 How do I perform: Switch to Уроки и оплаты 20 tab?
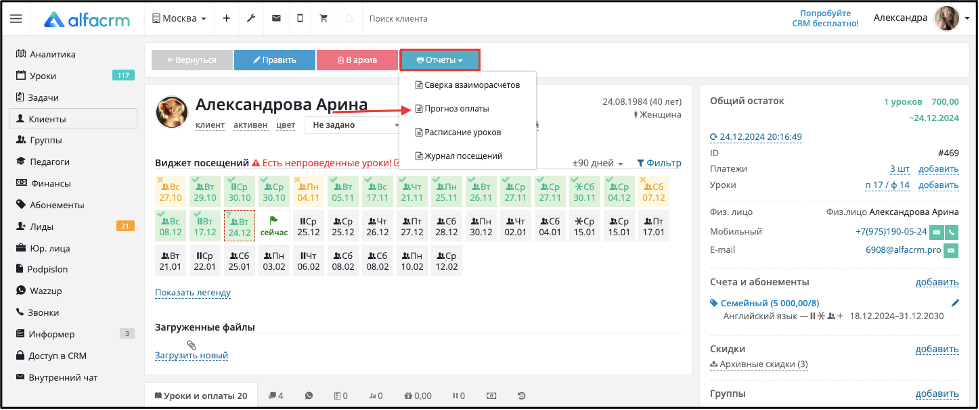pyautogui.click(x=201, y=396)
